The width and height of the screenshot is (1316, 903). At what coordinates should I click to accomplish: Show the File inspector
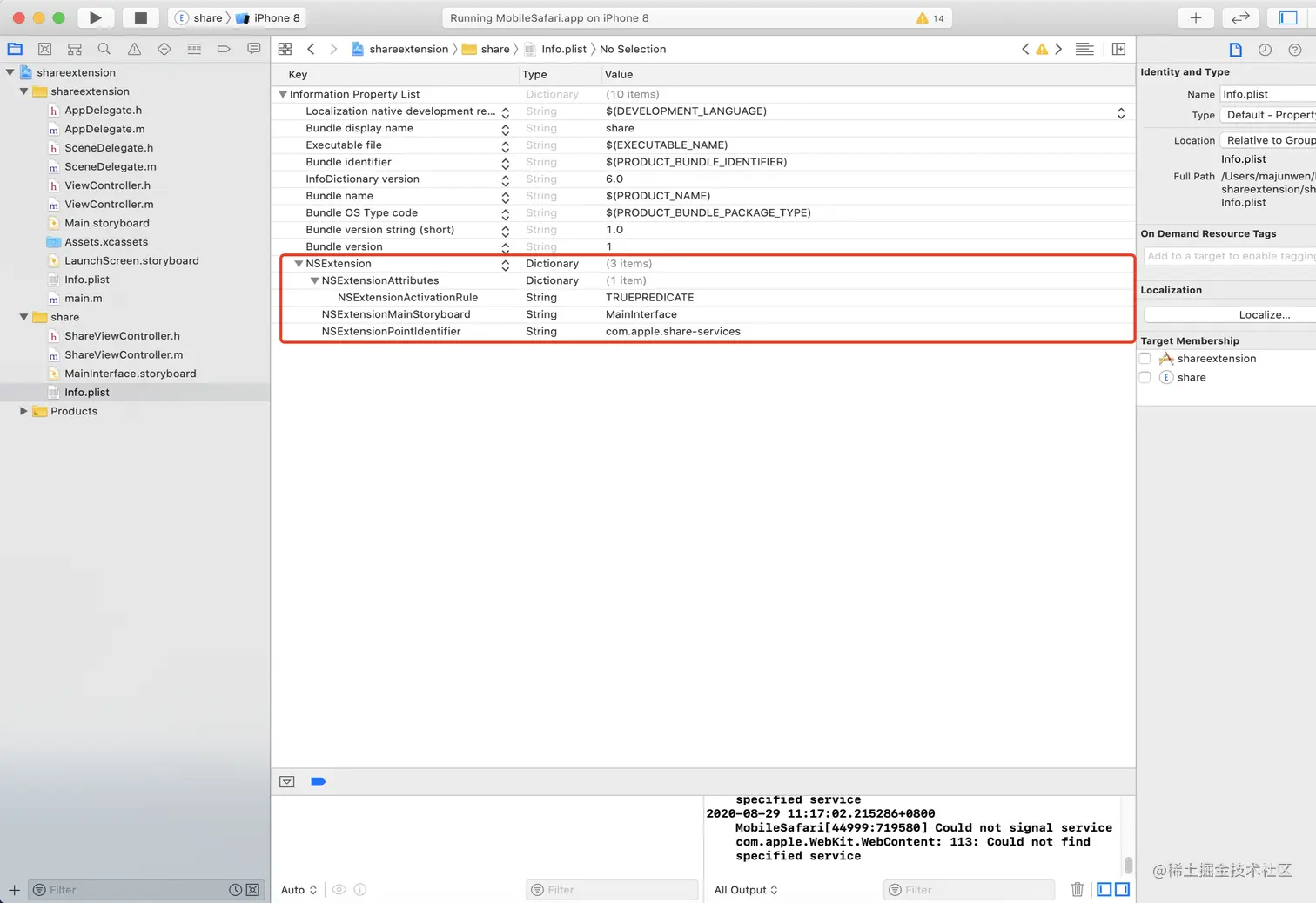click(x=1235, y=50)
